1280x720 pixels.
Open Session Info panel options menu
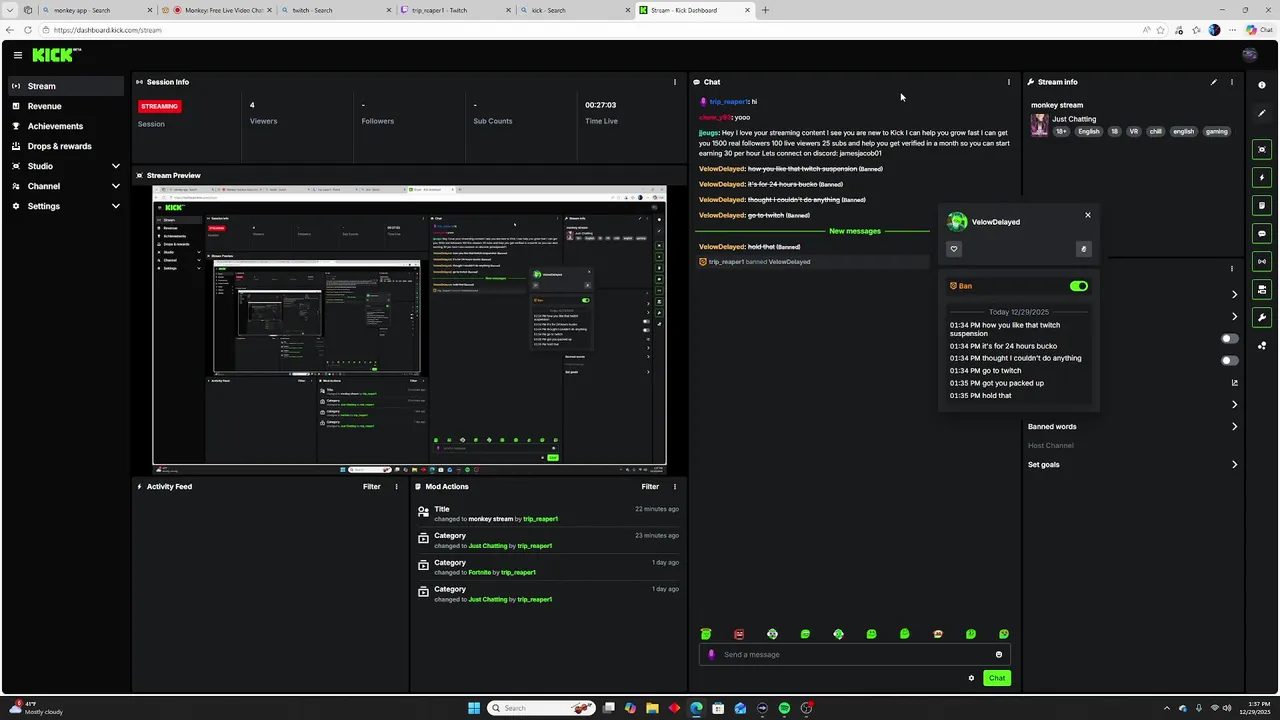click(x=675, y=82)
